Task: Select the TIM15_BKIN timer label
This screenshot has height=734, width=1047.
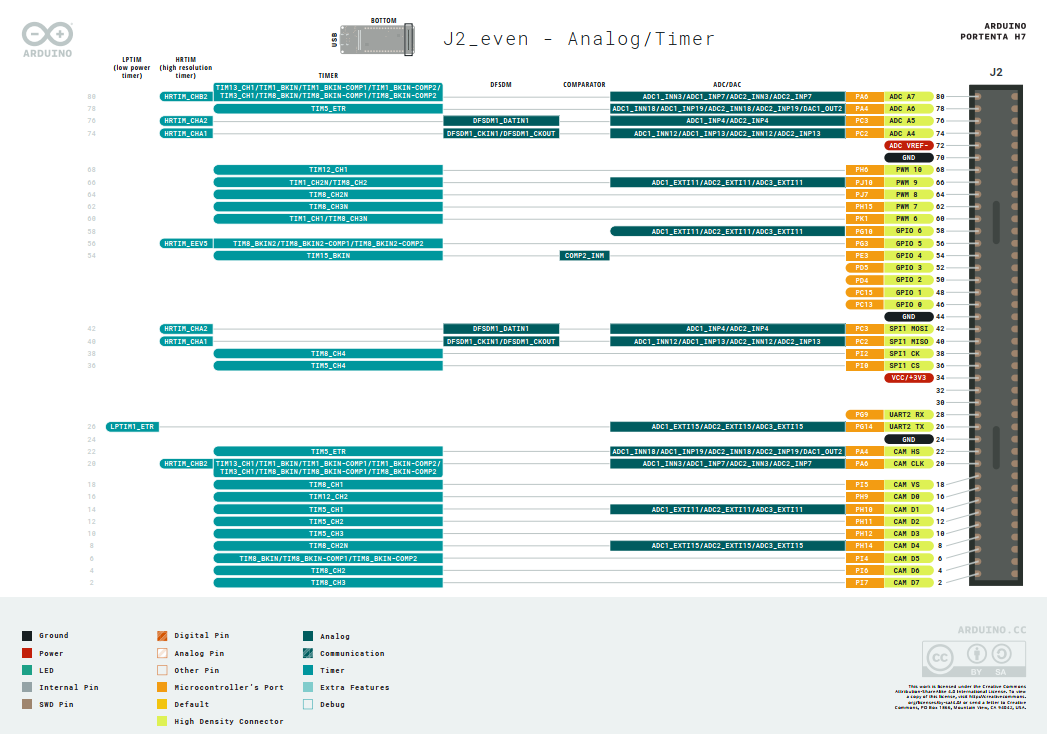Action: tap(328, 256)
